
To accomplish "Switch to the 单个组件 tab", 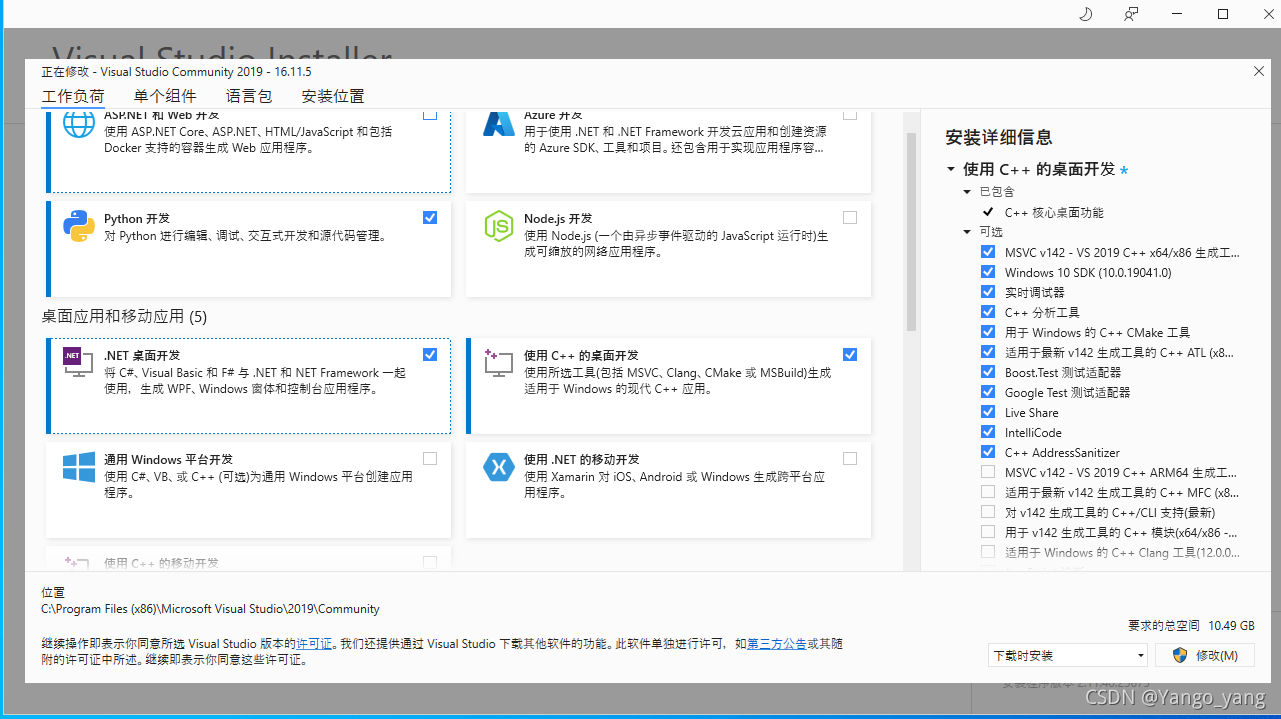I will 165,96.
